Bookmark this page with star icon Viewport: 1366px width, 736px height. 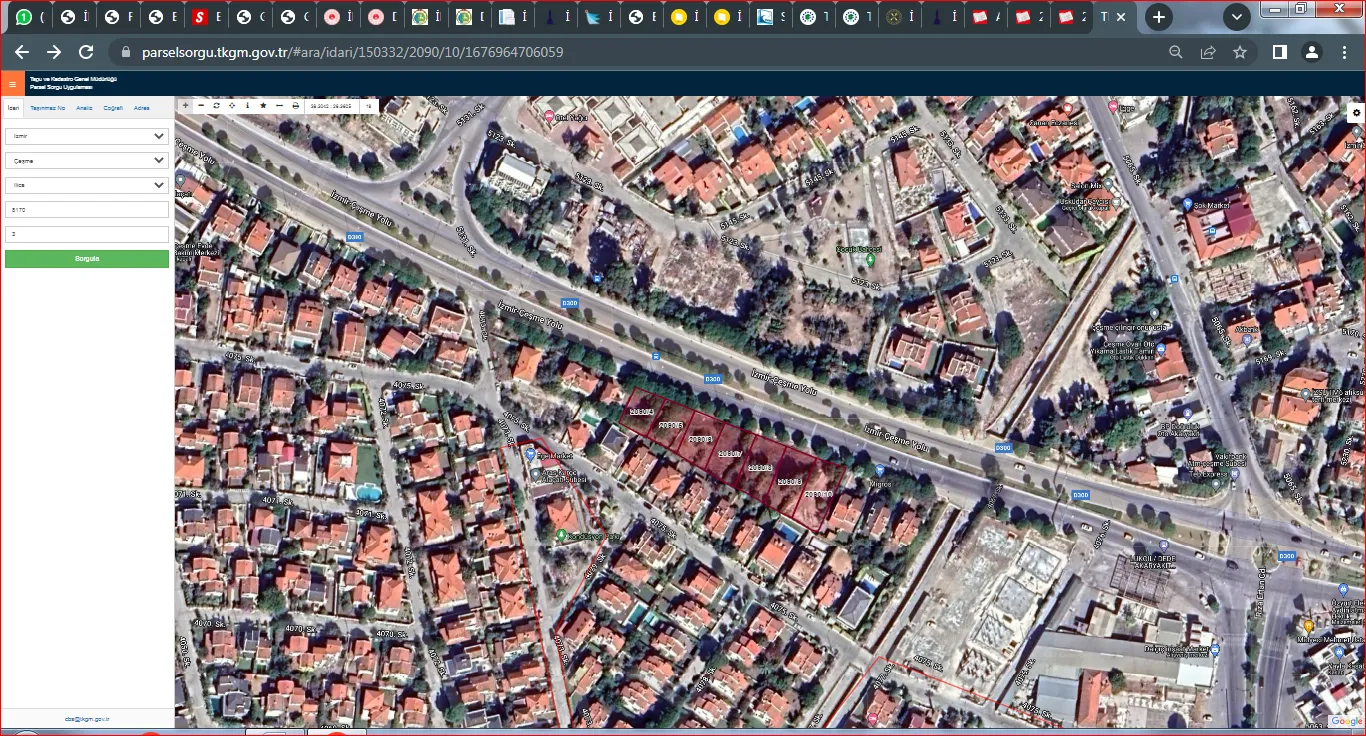(1240, 52)
